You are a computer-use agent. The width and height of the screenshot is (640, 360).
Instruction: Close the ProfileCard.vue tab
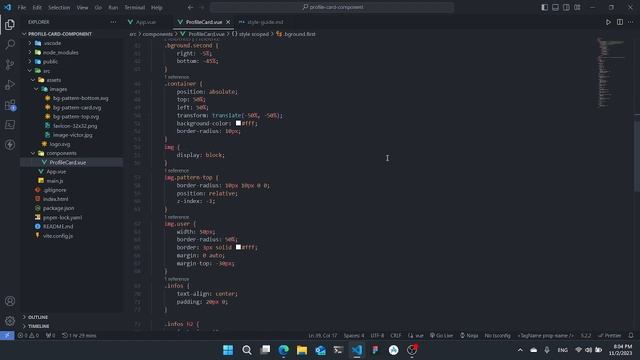pyautogui.click(x=228, y=22)
